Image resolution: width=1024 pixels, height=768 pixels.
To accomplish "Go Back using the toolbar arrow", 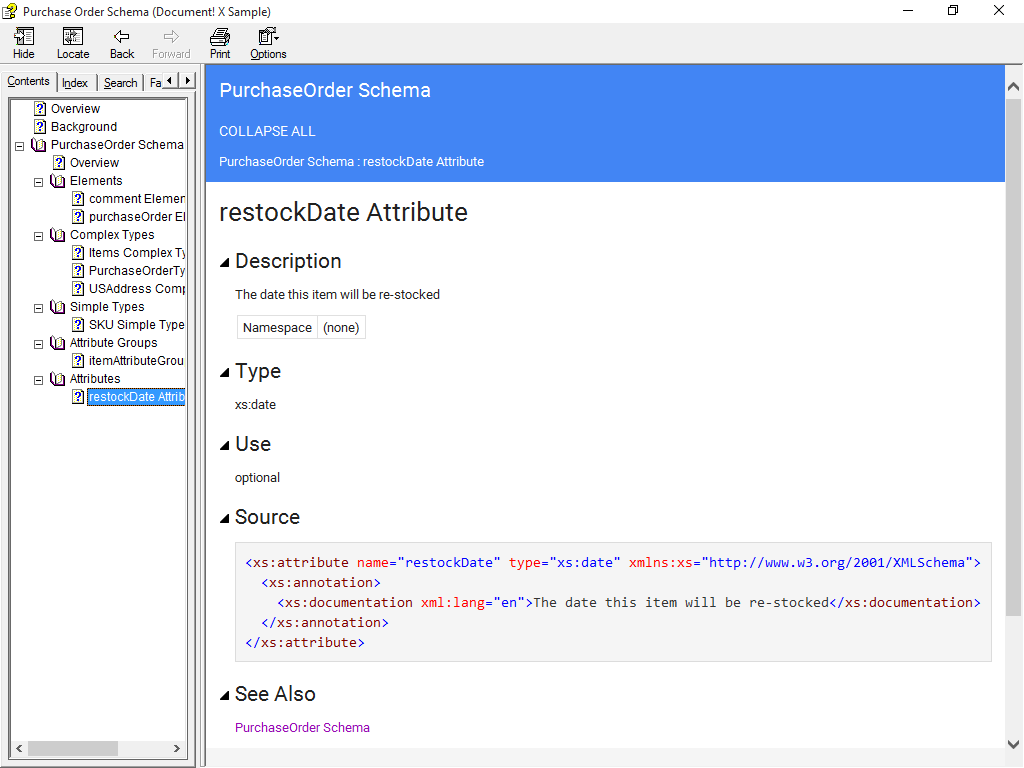I will tap(121, 44).
